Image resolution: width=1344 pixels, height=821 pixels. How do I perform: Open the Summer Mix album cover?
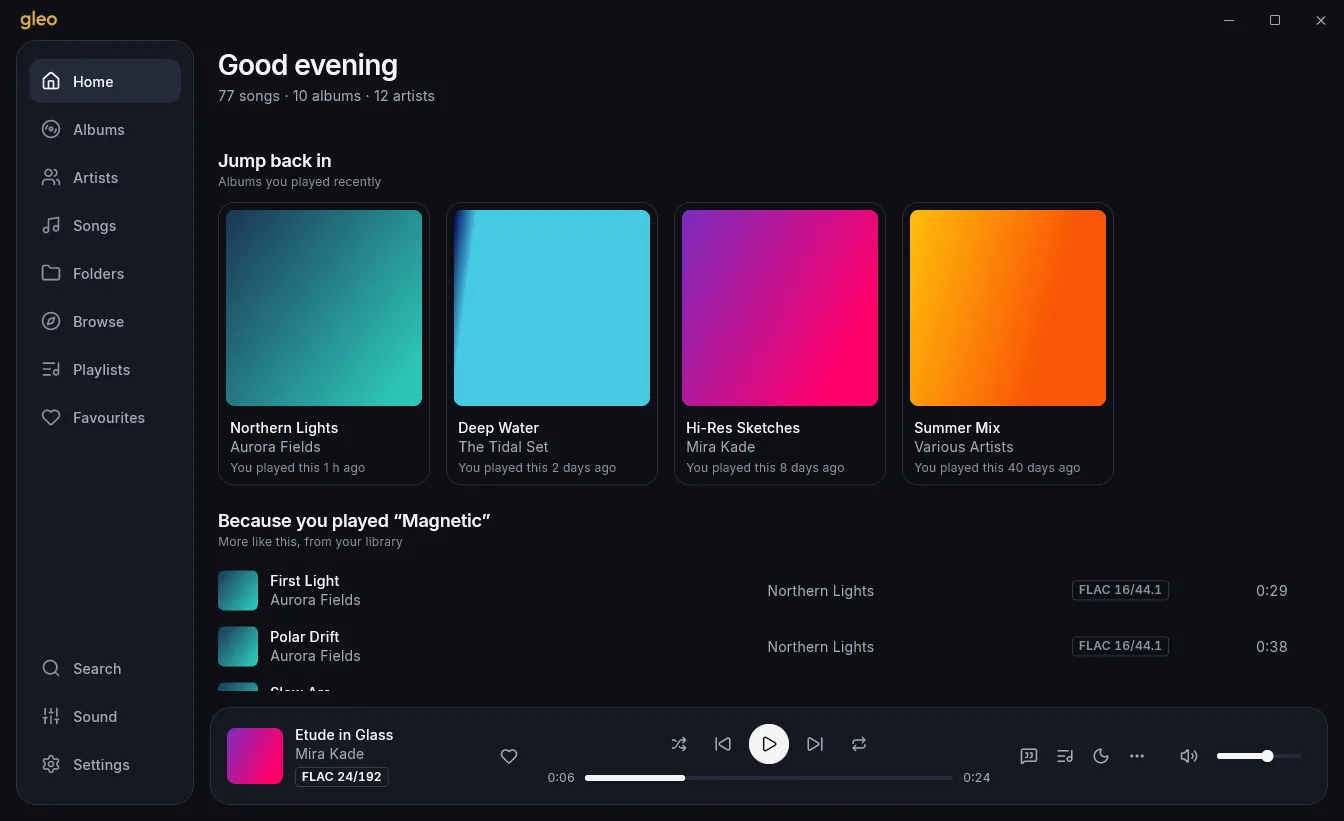(1008, 308)
